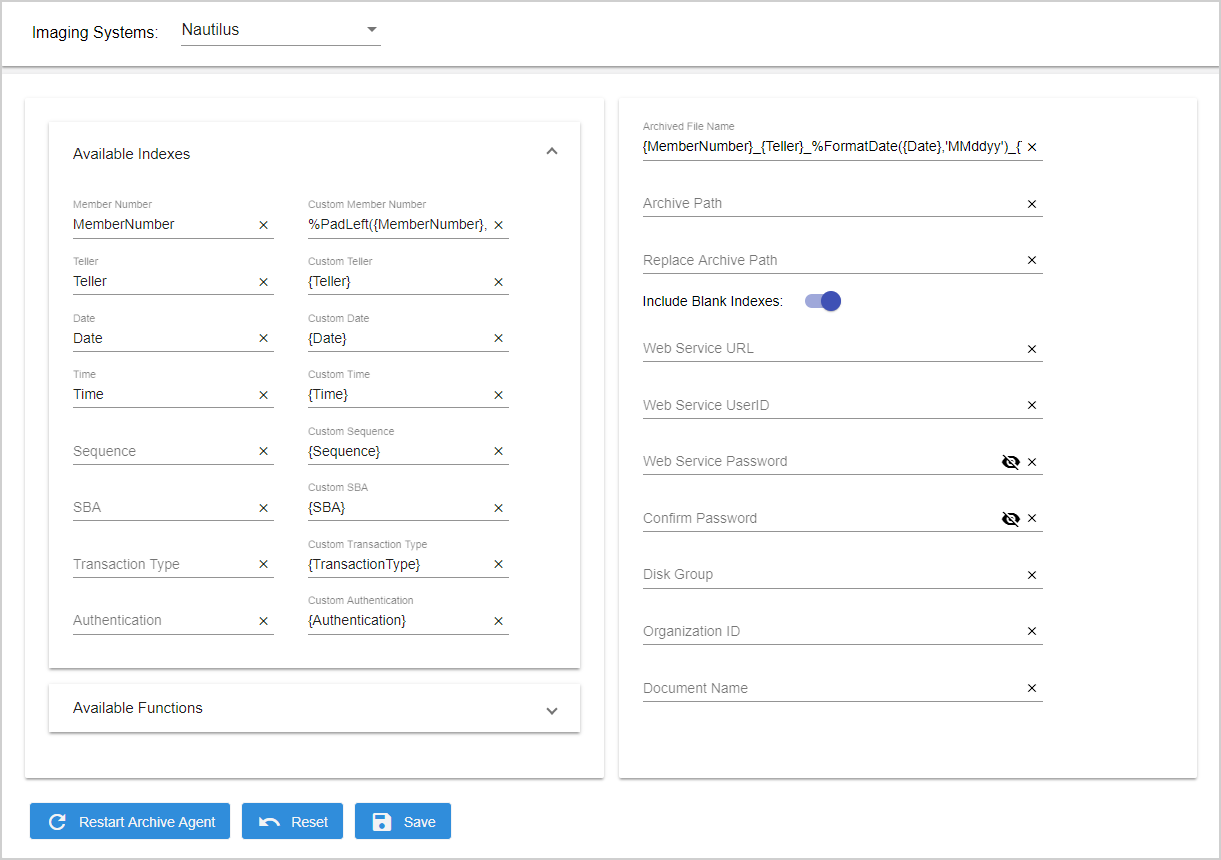Viewport: 1221px width, 860px height.
Task: Save the imaging system settings
Action: coord(403,821)
